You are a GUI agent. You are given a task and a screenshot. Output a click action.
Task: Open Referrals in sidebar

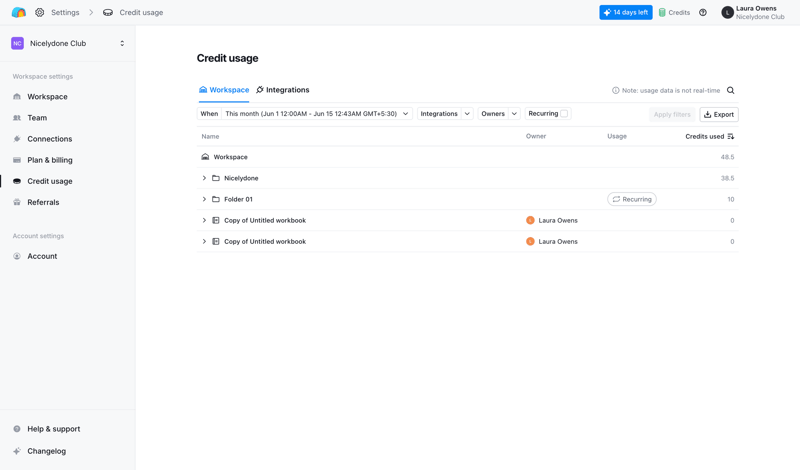pos(43,203)
